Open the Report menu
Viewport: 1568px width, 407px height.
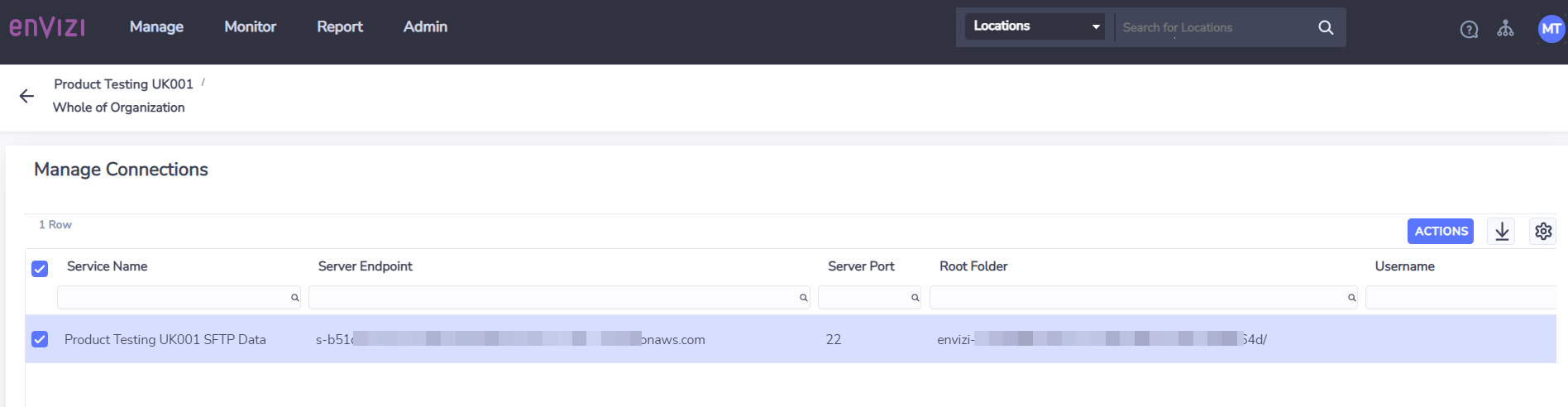(340, 27)
